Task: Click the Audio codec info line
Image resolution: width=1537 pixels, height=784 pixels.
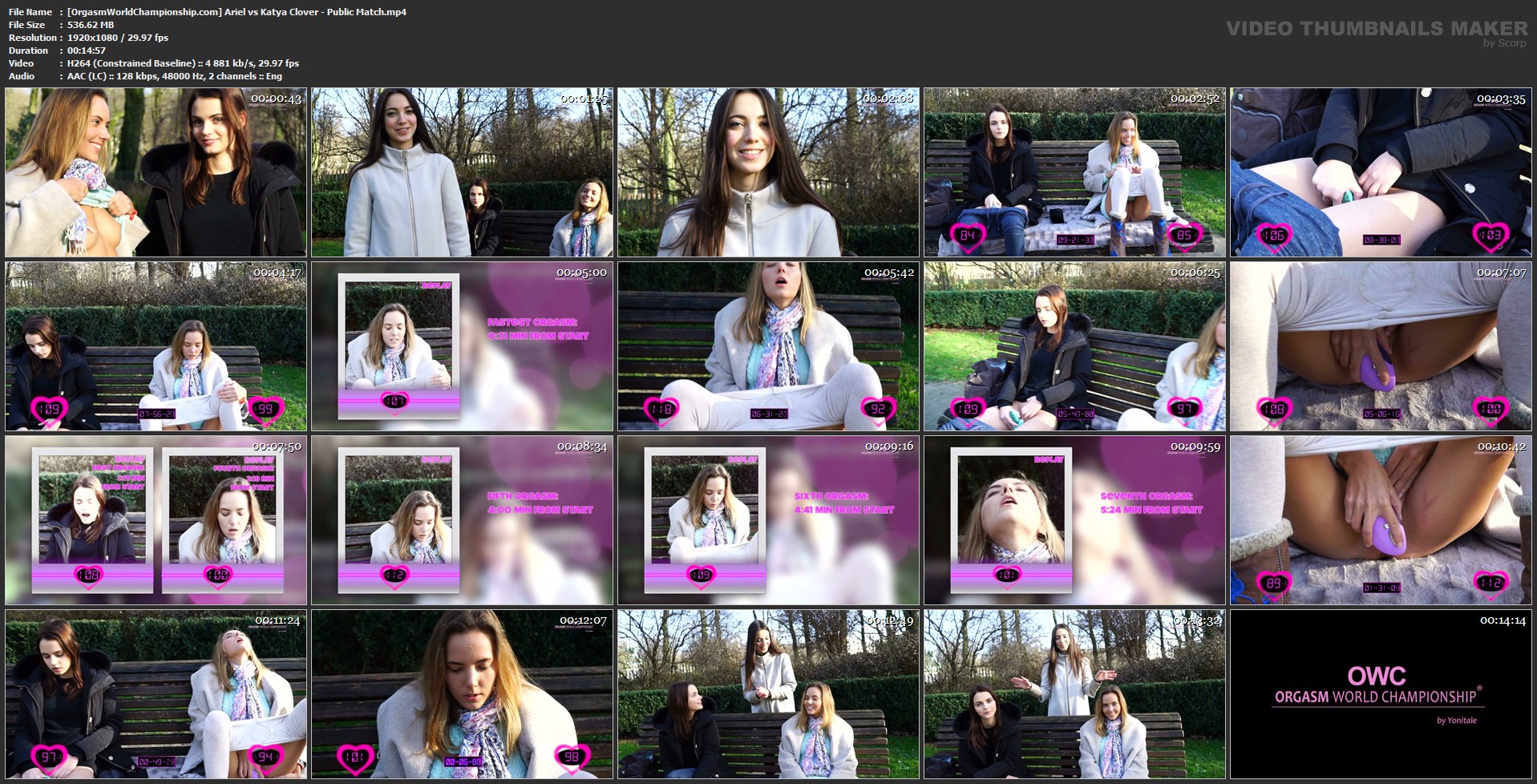Action: coord(174,76)
